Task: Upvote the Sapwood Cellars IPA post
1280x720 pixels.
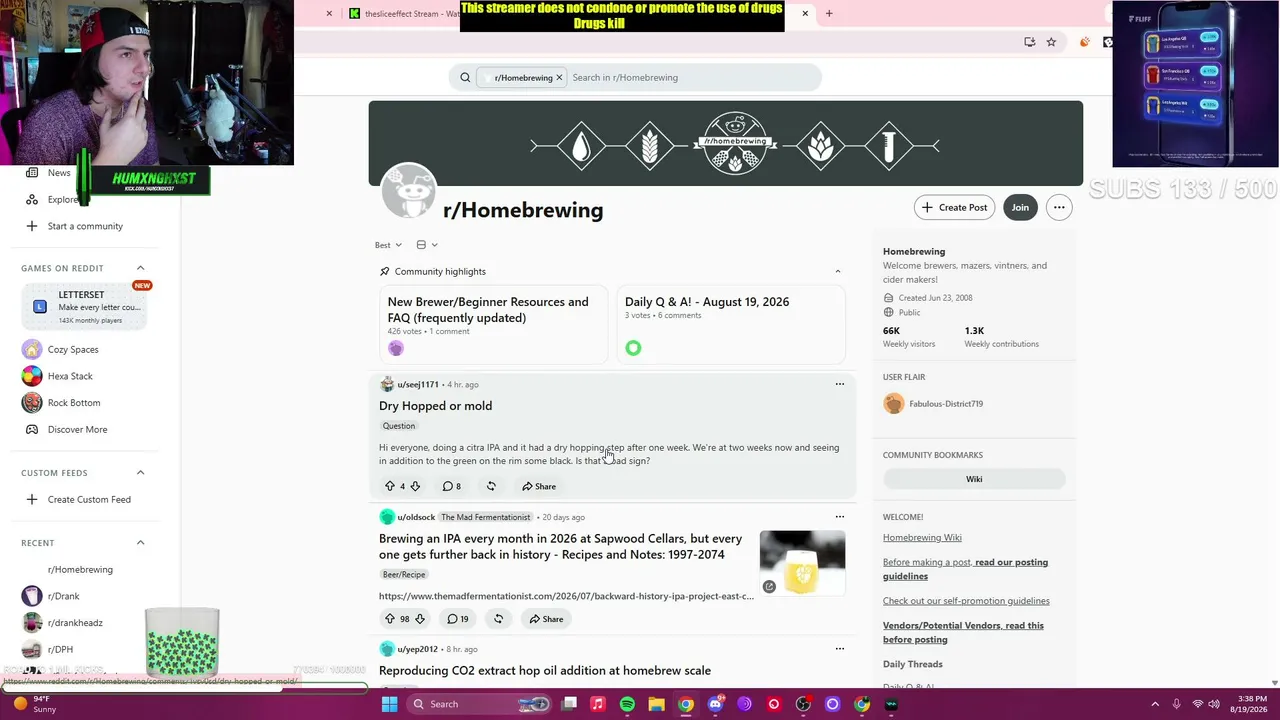Action: point(390,619)
